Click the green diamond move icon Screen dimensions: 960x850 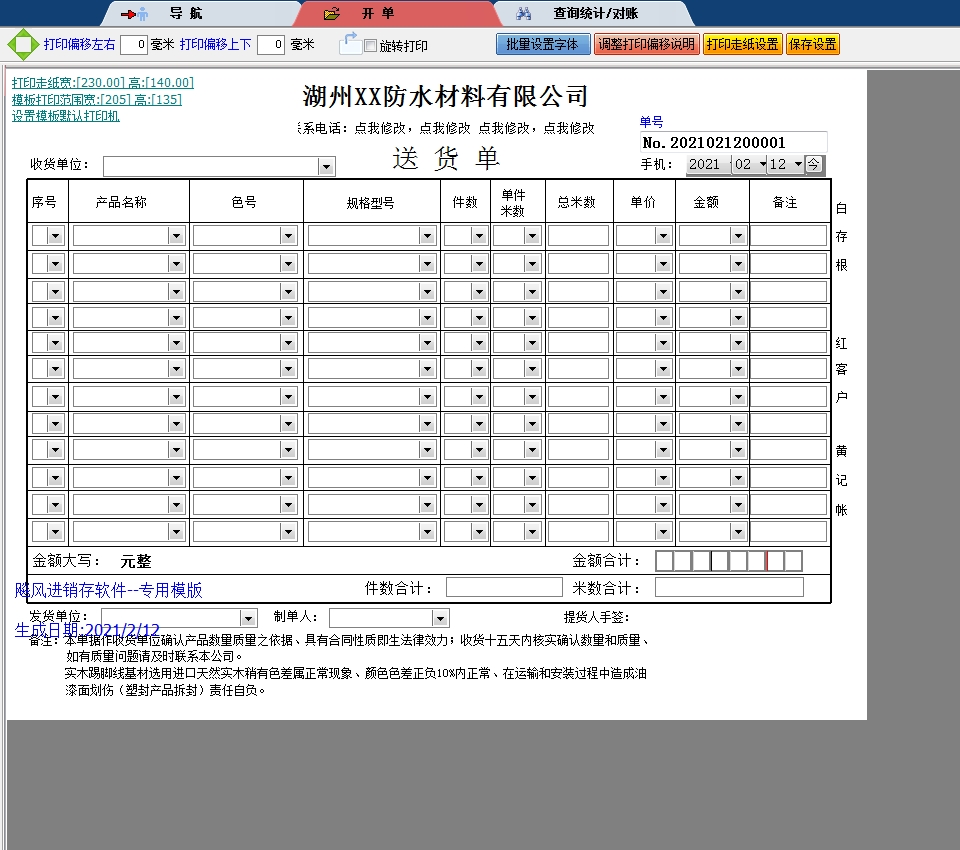pos(22,45)
